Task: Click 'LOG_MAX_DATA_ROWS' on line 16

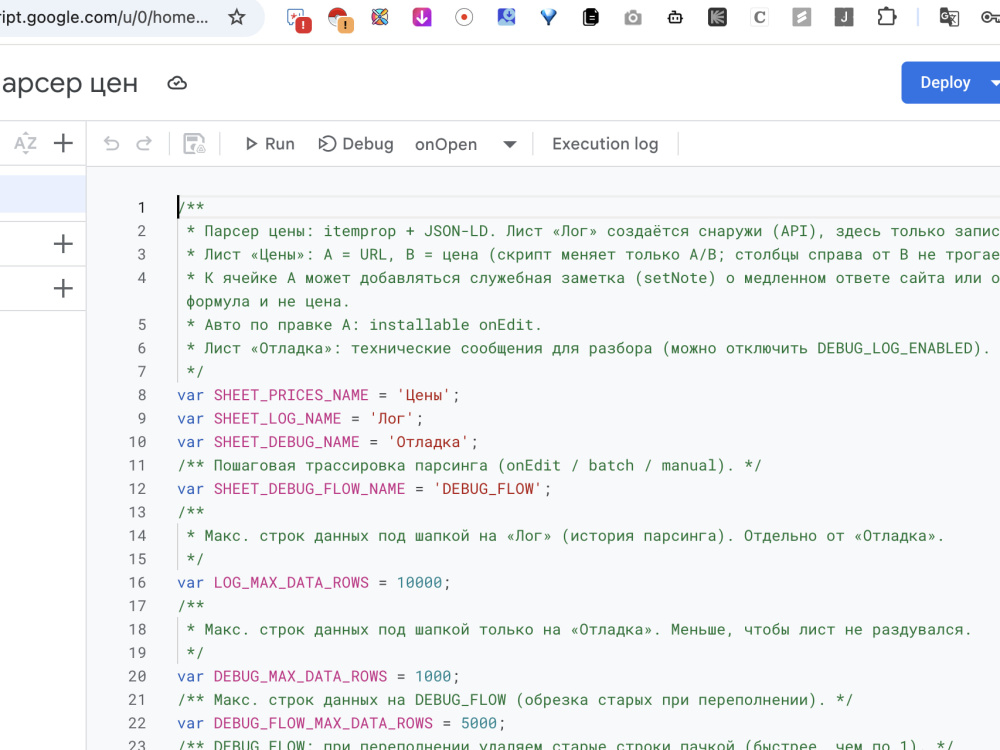Action: [x=291, y=582]
